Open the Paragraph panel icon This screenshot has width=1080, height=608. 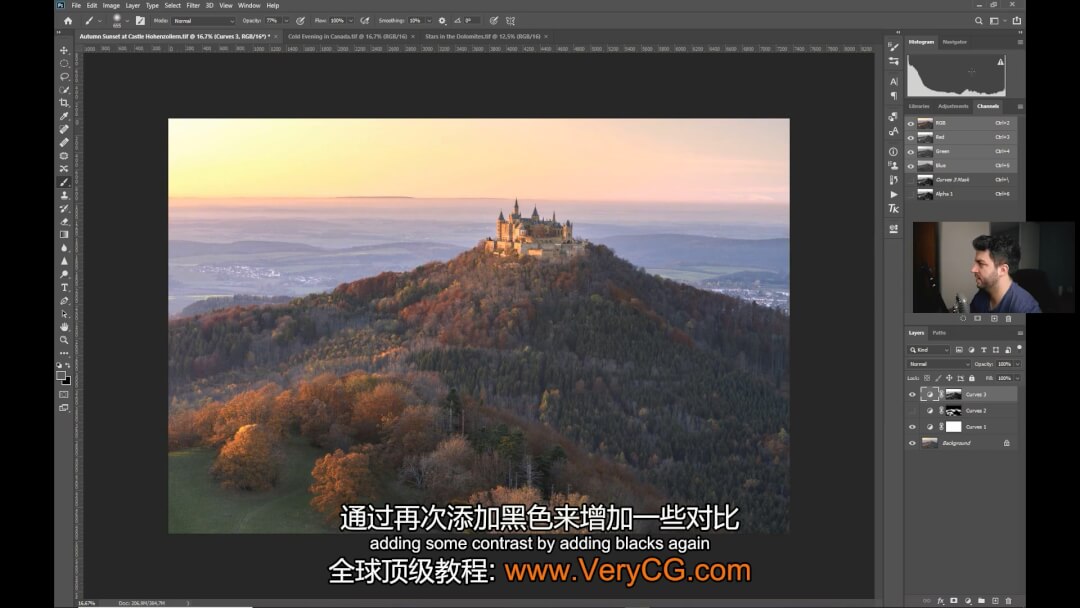point(893,96)
